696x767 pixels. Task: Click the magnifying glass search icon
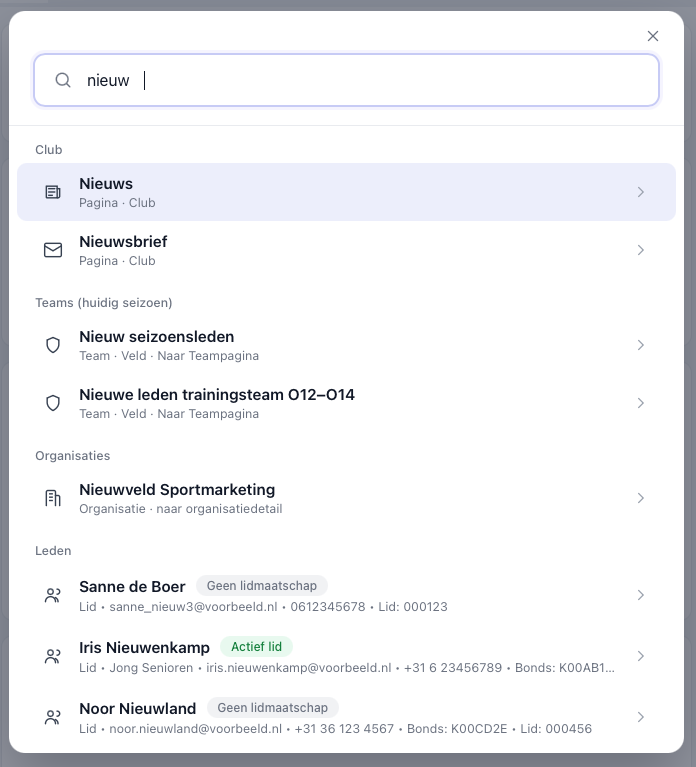(x=63, y=80)
